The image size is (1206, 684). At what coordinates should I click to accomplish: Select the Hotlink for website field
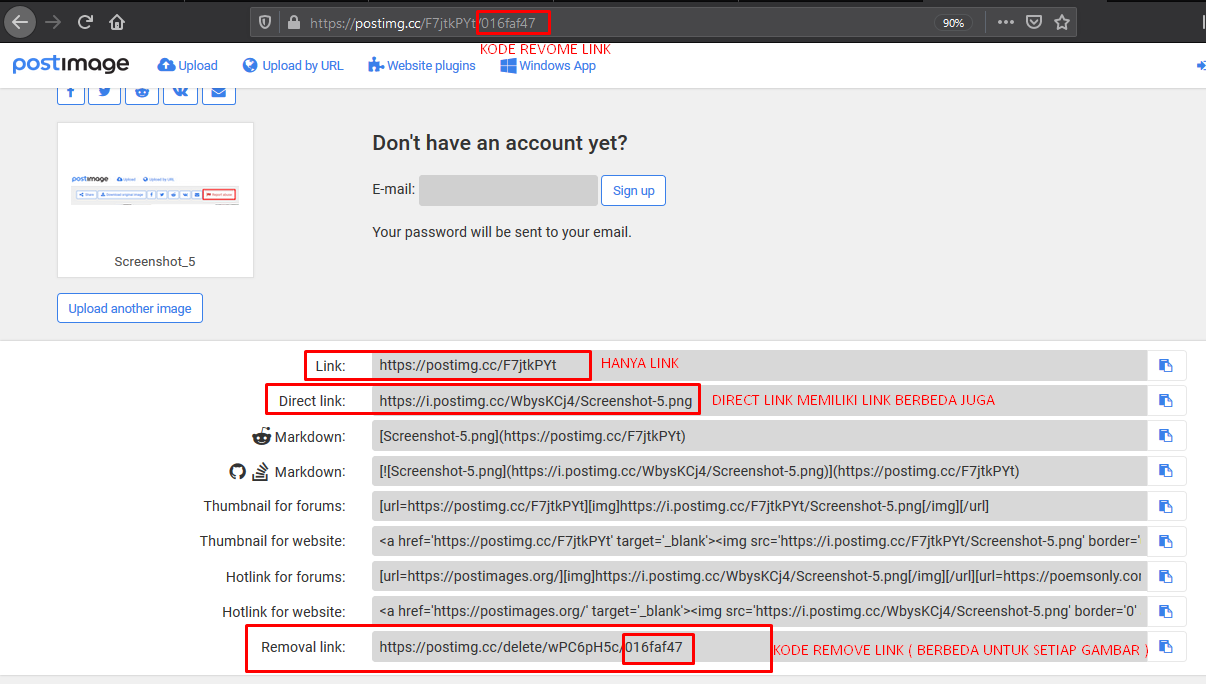(x=759, y=612)
